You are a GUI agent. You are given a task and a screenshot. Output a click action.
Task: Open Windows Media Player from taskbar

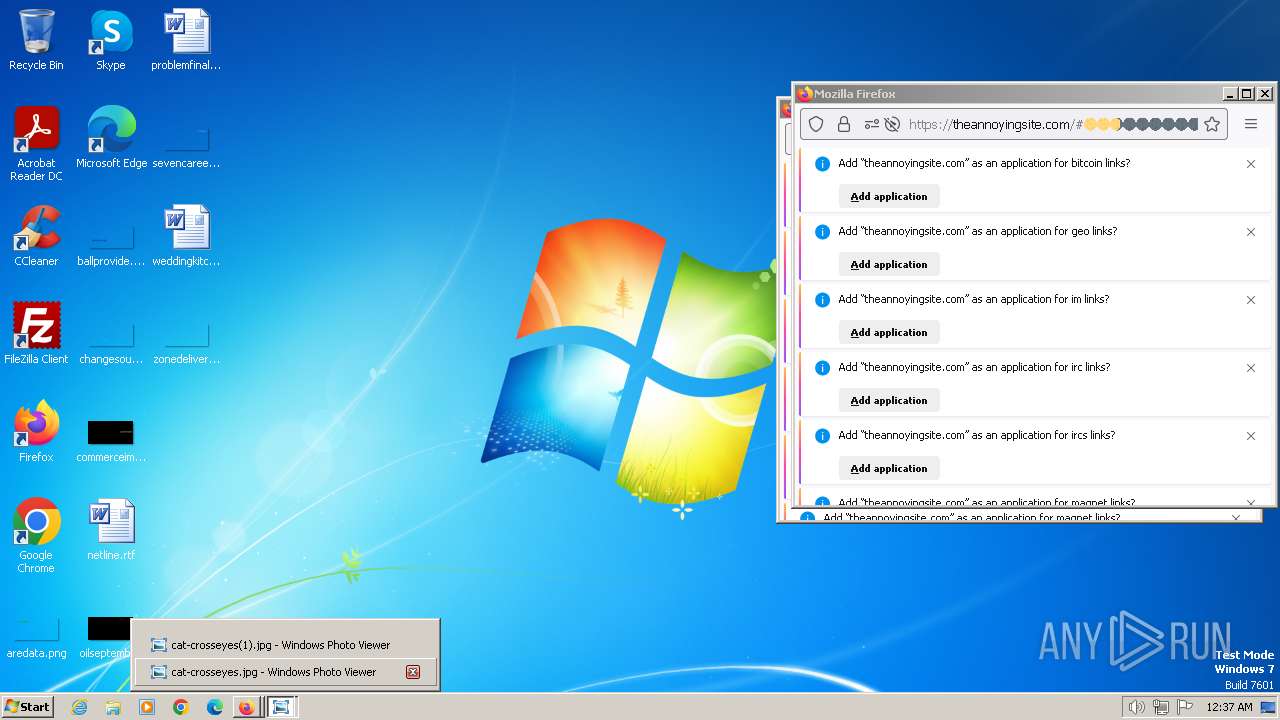(x=147, y=707)
